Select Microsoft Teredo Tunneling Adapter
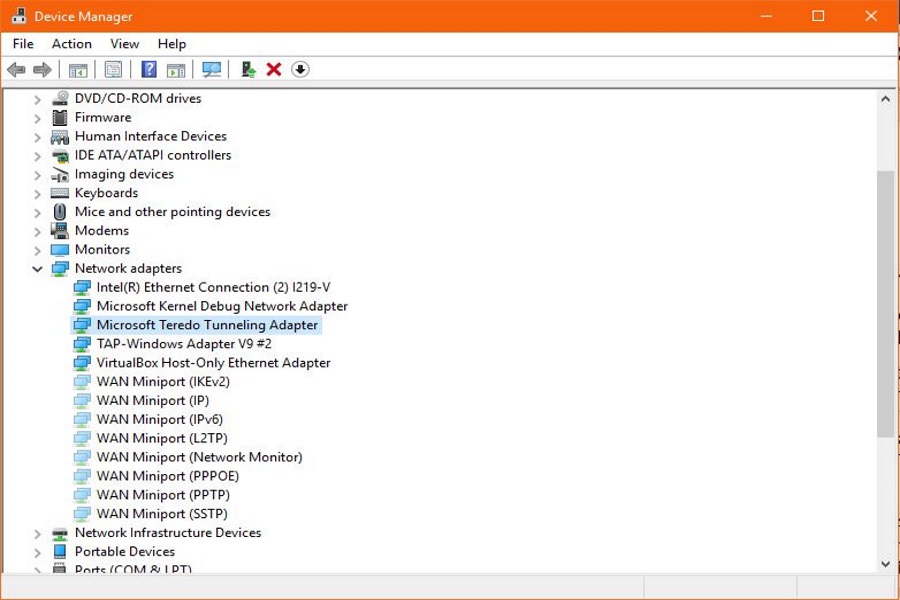The image size is (900, 600). pyautogui.click(x=207, y=325)
